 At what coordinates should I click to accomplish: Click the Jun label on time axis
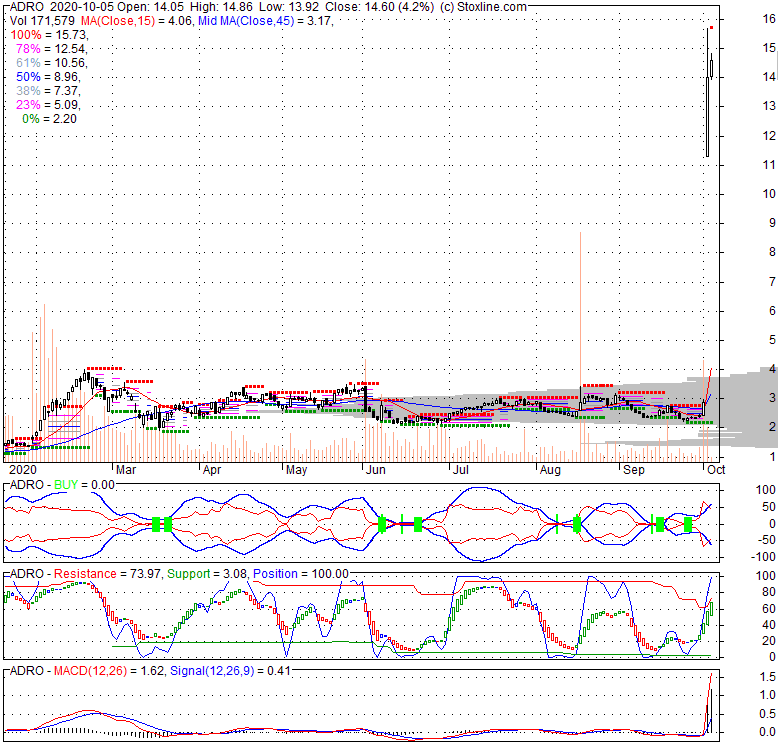point(376,470)
